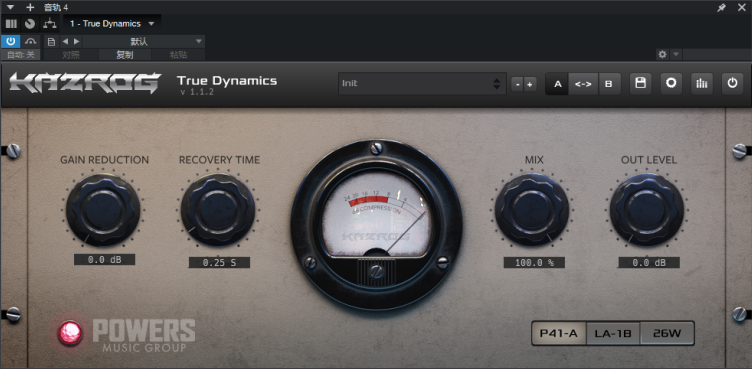Click the OUT LEVEL label
The image size is (752, 369).
[649, 160]
